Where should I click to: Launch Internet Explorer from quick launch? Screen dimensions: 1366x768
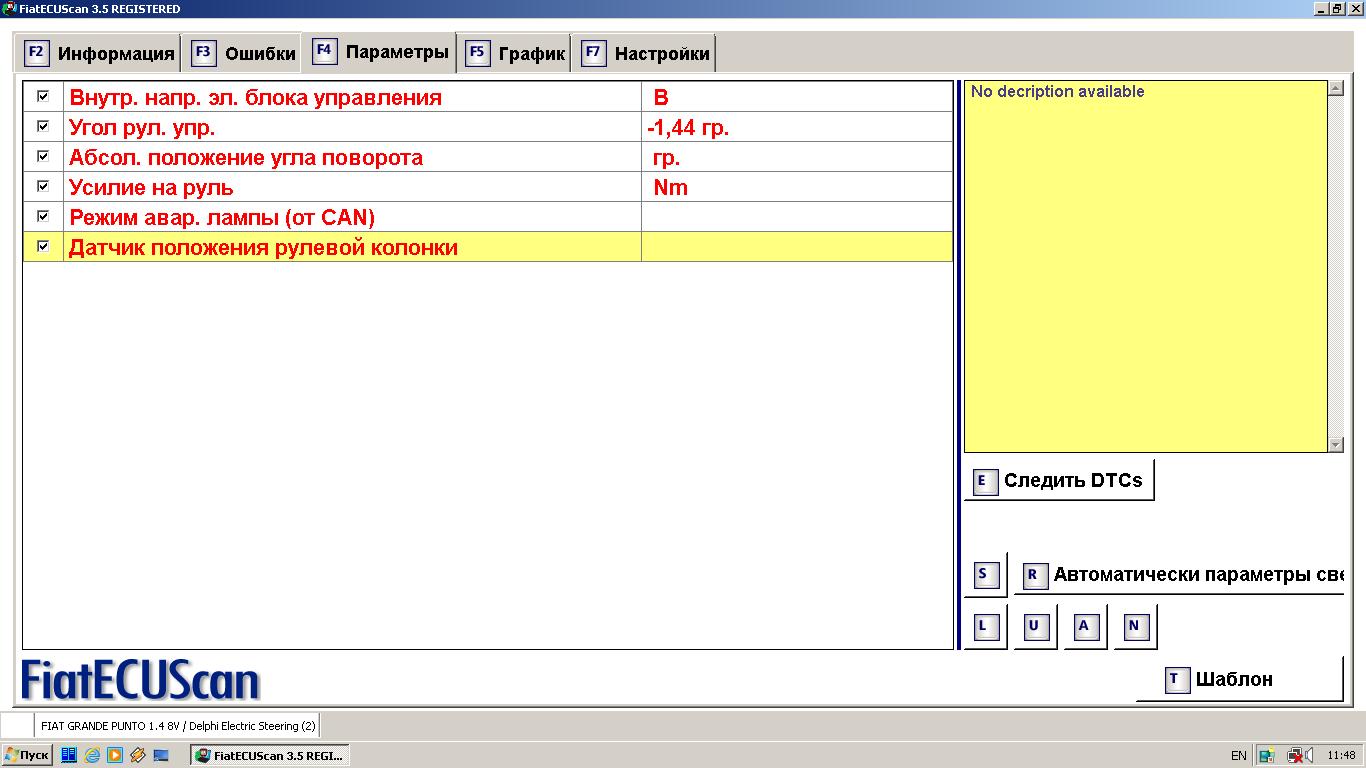(x=92, y=756)
